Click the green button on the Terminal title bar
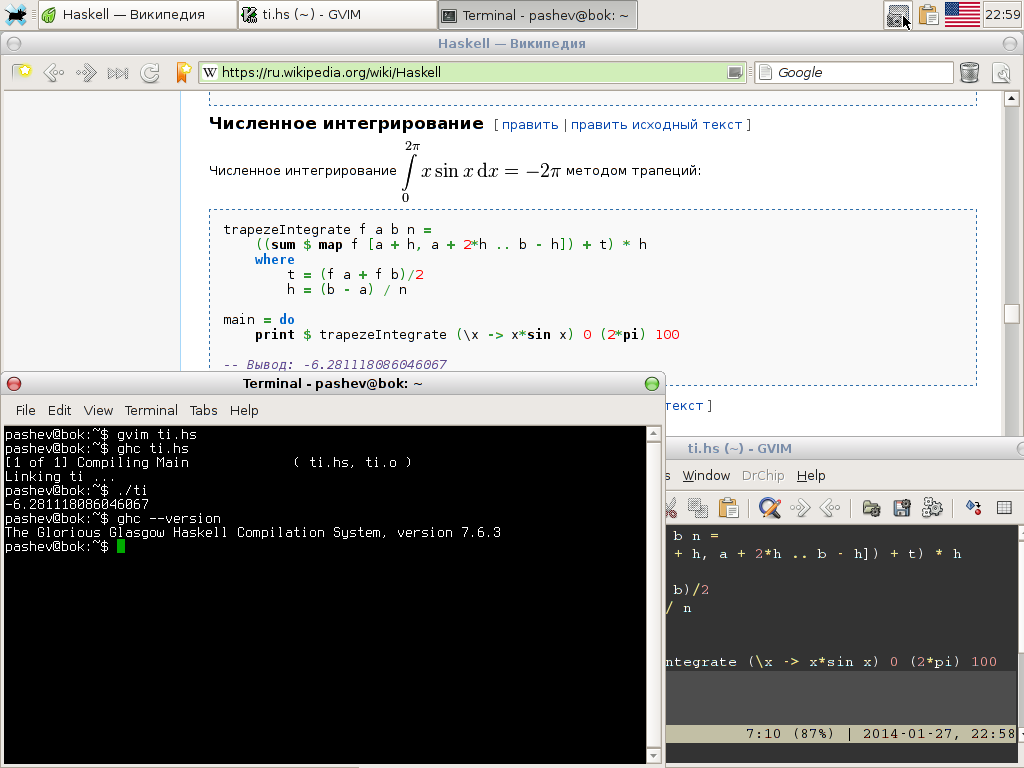This screenshot has height=768, width=1024. (x=651, y=383)
